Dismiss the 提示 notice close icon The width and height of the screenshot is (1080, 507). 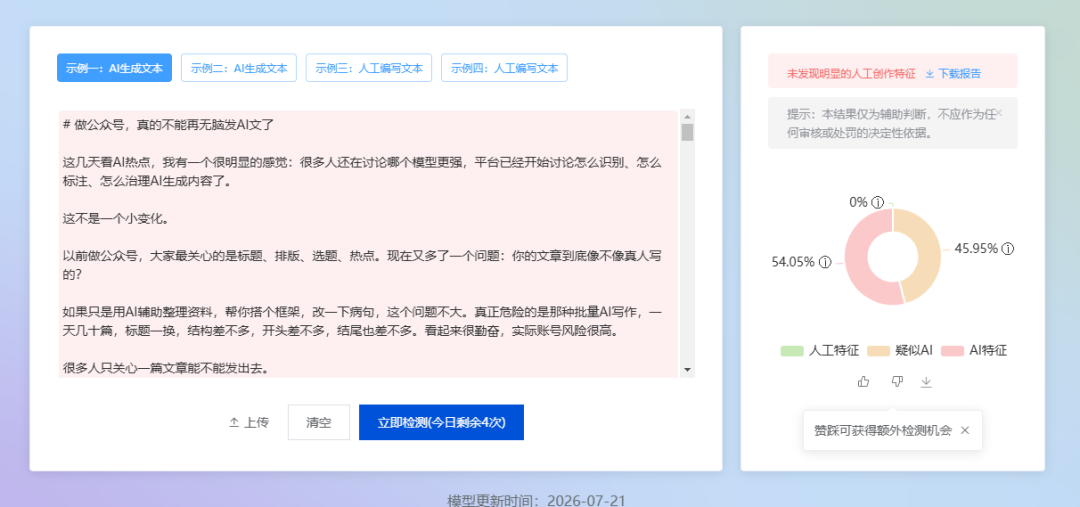999,112
